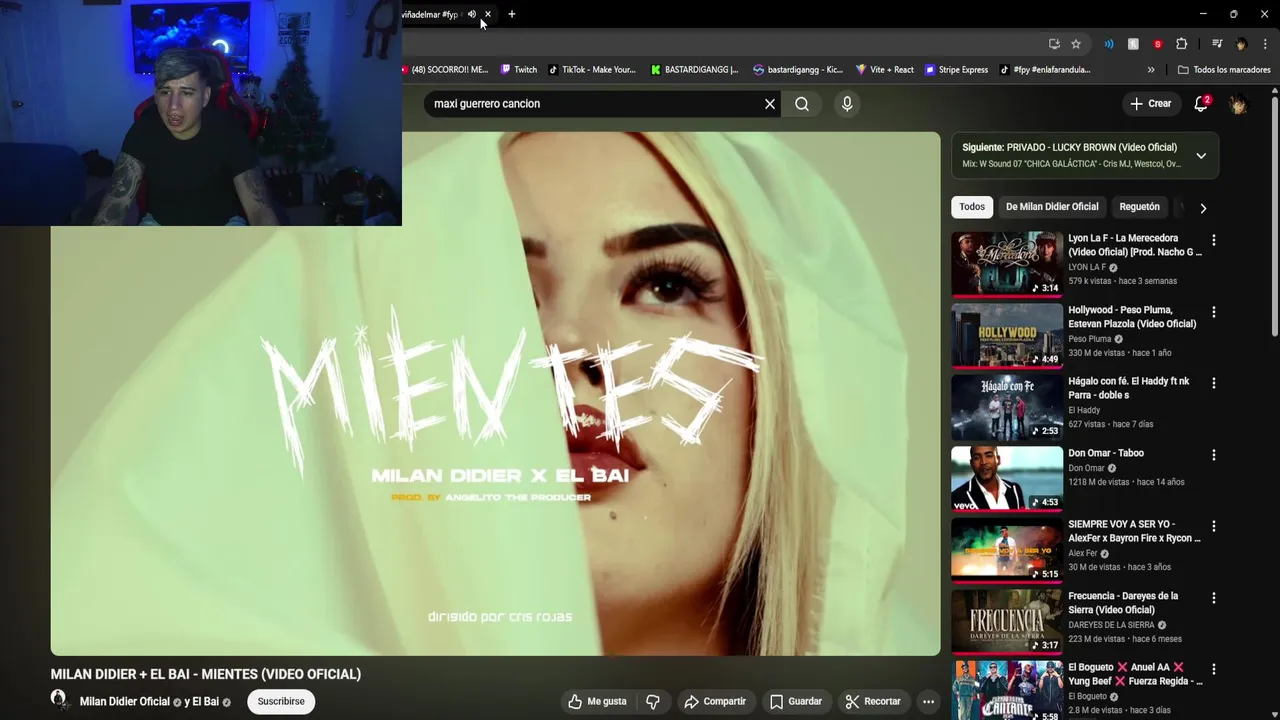Viewport: 1280px width, 720px height.
Task: Select the Todos filter chip
Action: coord(972,207)
